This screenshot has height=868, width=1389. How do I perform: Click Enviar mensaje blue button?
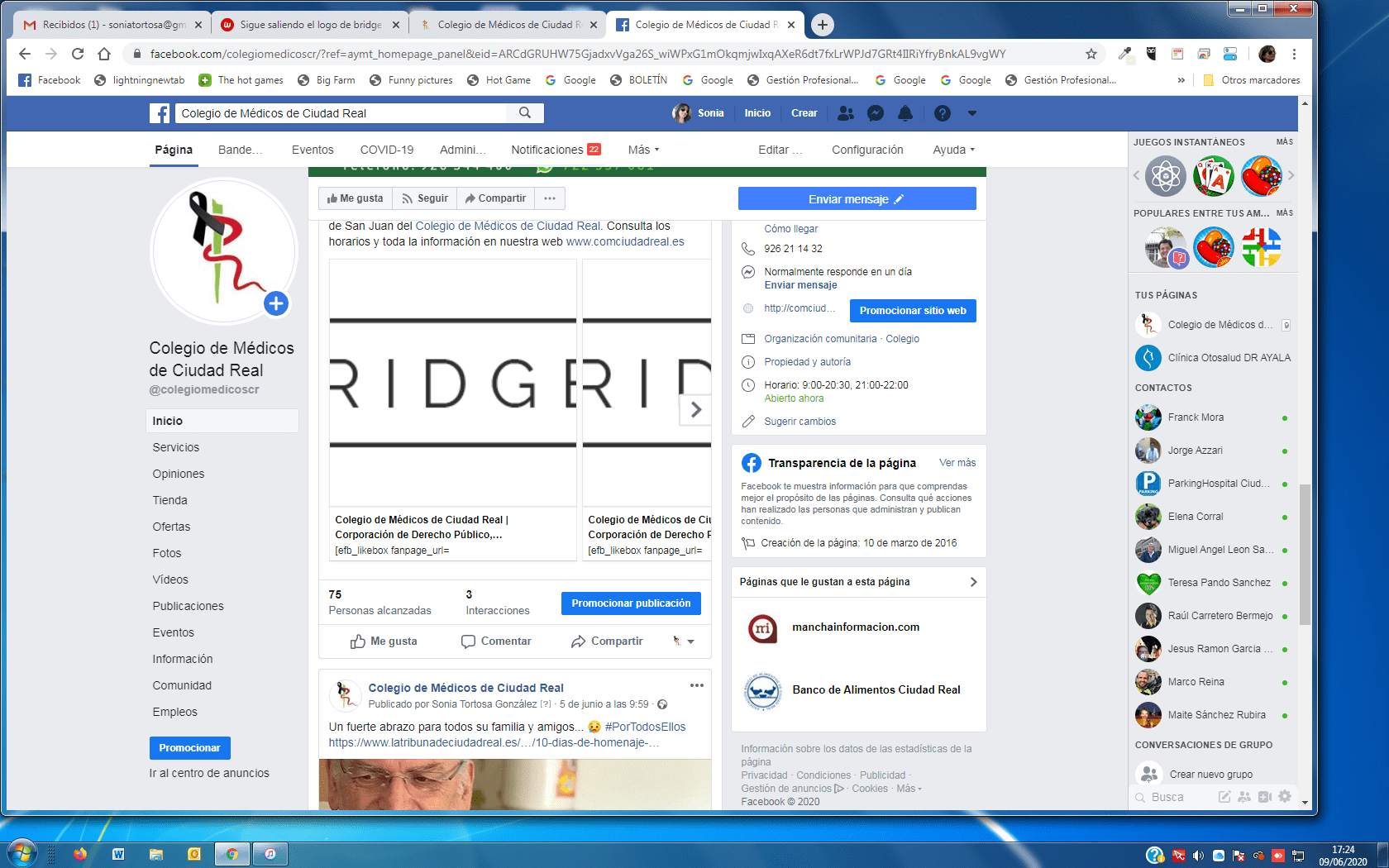(x=857, y=198)
